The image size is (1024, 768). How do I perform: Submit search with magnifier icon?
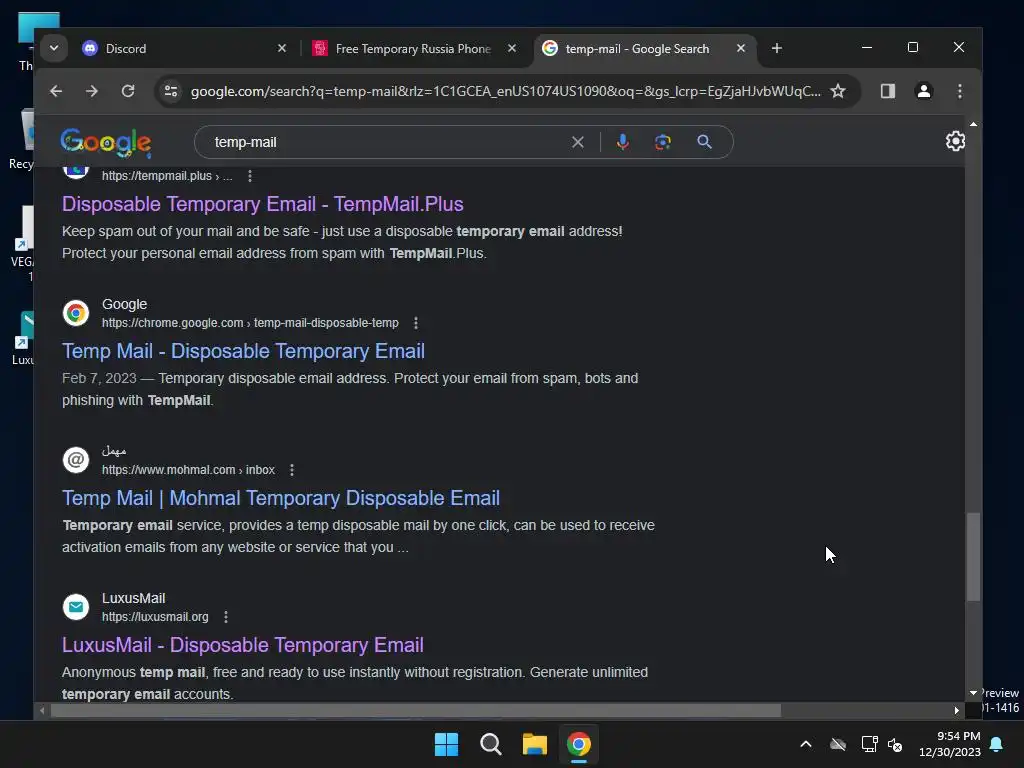click(x=704, y=142)
